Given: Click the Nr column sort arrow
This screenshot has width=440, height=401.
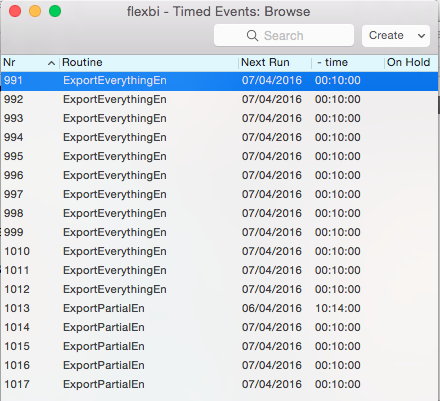Looking at the screenshot, I should coord(51,63).
